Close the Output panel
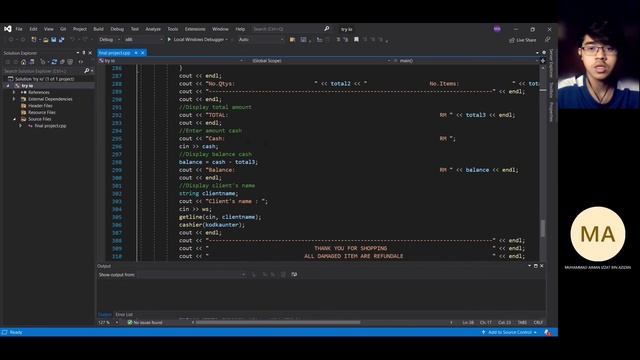The height and width of the screenshot is (360, 640). pyautogui.click(x=542, y=266)
